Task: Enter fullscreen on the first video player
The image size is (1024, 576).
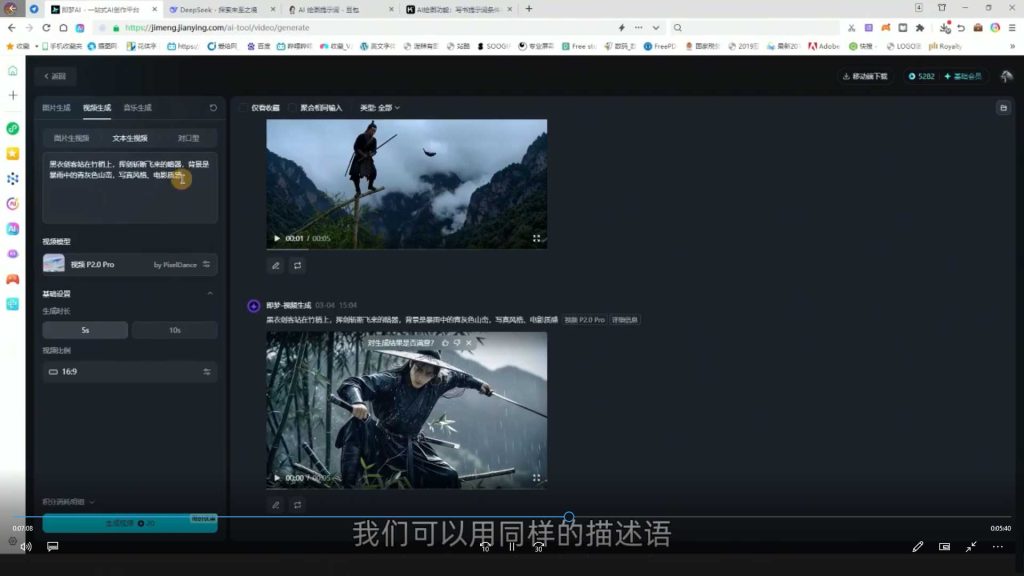Action: [538, 239]
